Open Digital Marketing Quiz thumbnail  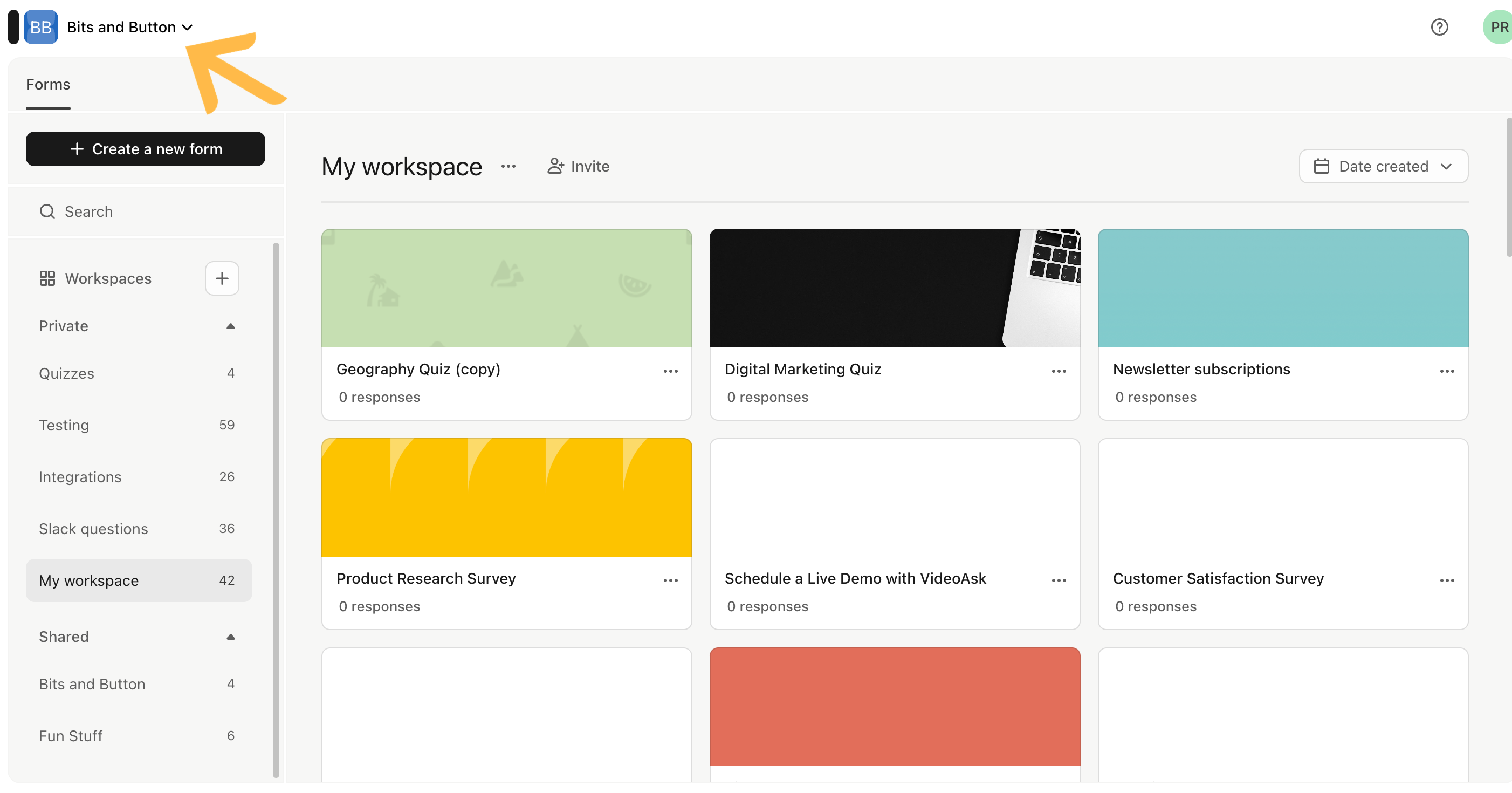[x=895, y=288]
